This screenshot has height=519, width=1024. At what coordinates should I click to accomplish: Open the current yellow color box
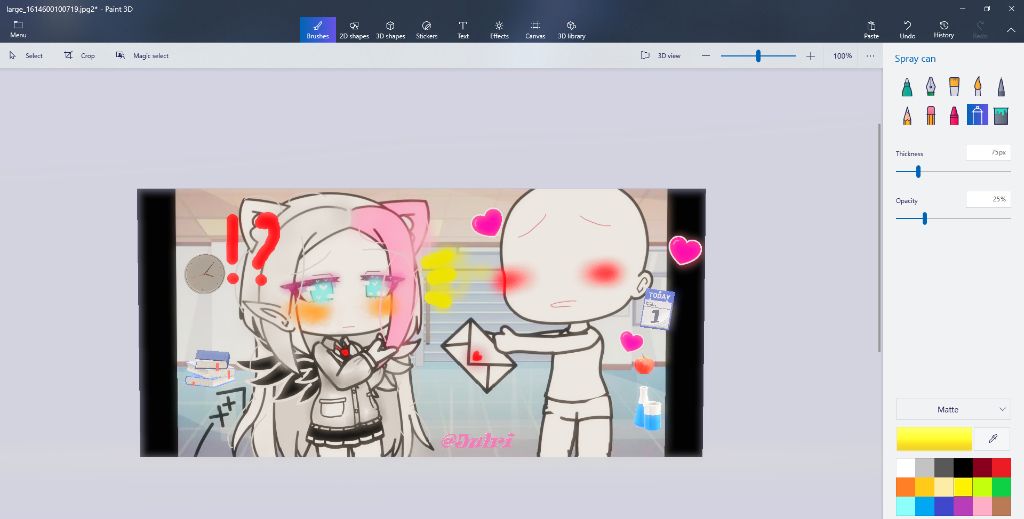point(934,439)
